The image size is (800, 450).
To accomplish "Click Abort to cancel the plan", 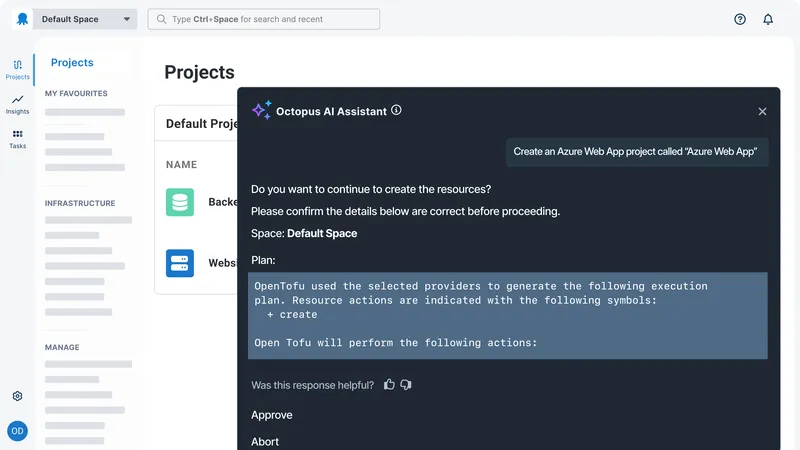I will (265, 441).
